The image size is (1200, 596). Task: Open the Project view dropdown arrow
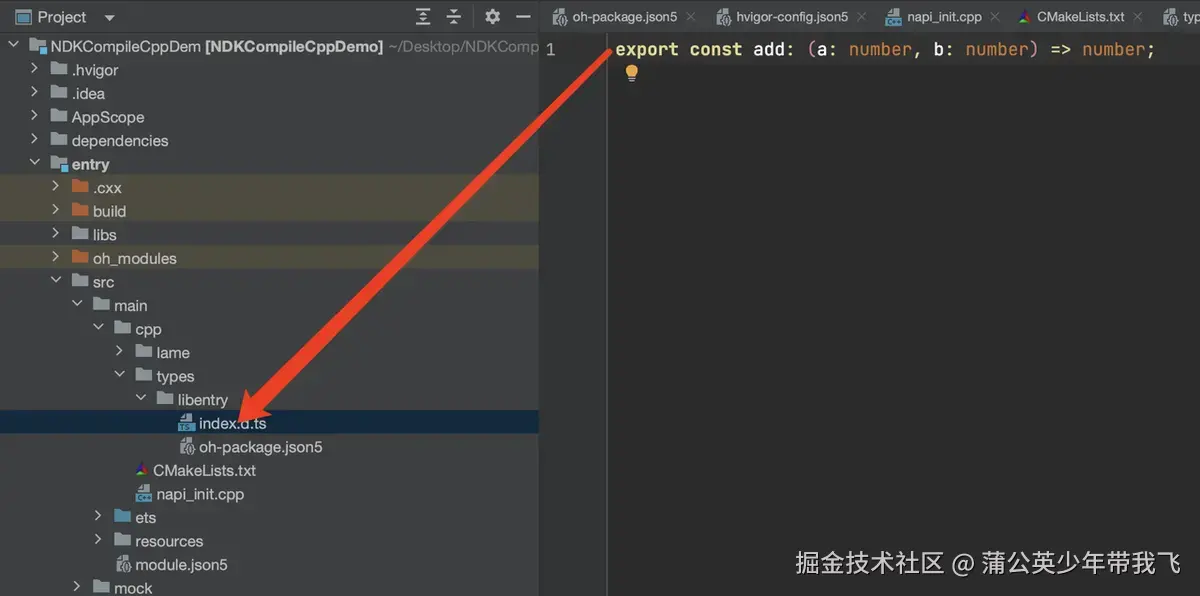point(109,16)
